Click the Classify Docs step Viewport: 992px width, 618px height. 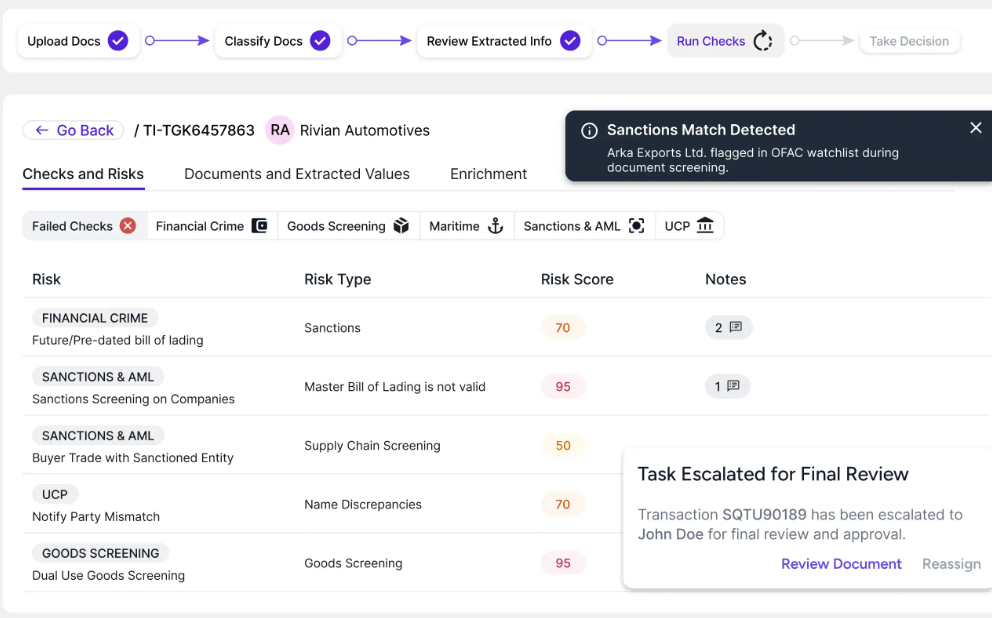(277, 41)
